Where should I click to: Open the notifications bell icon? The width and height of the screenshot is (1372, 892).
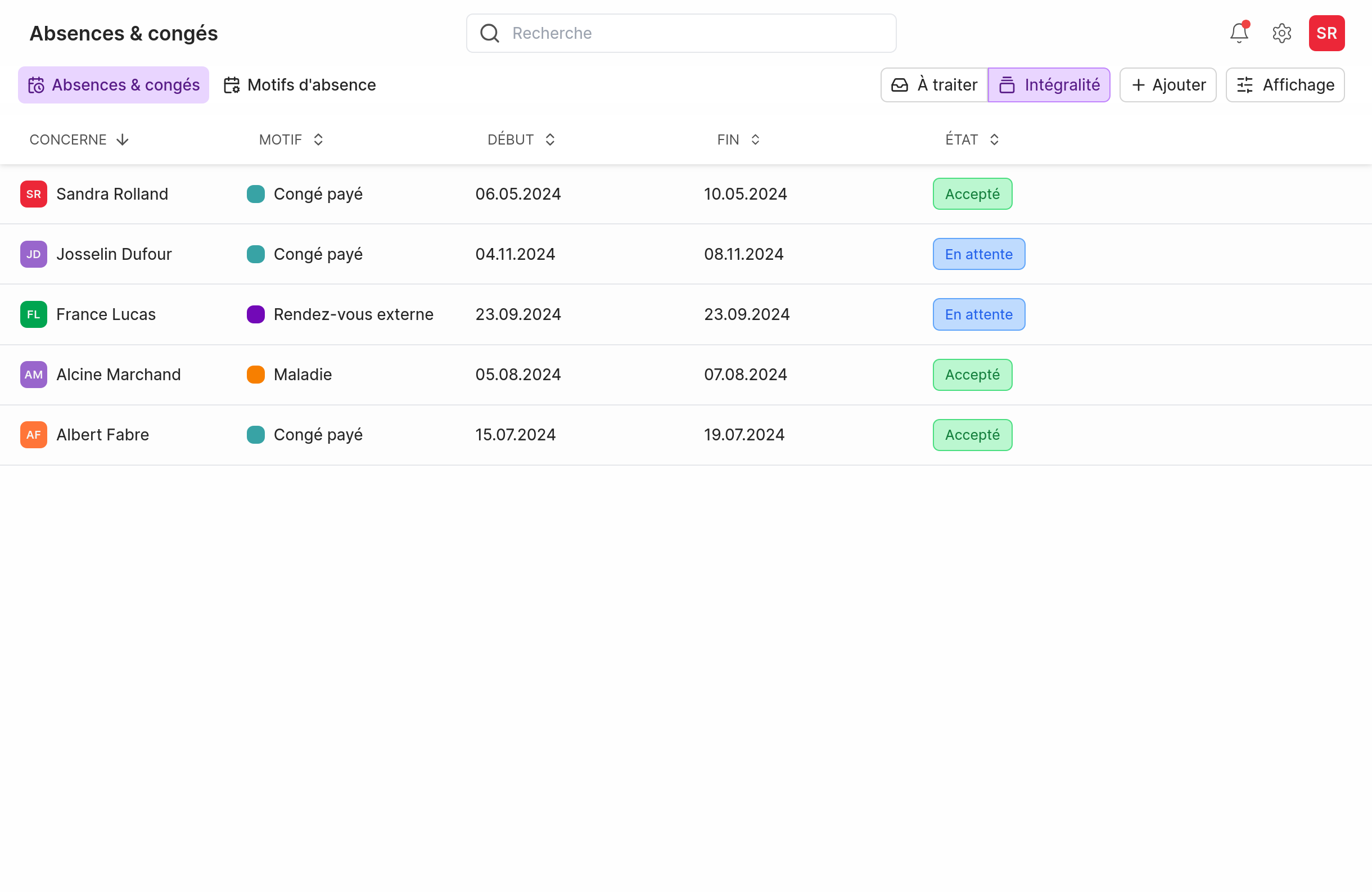click(x=1238, y=33)
